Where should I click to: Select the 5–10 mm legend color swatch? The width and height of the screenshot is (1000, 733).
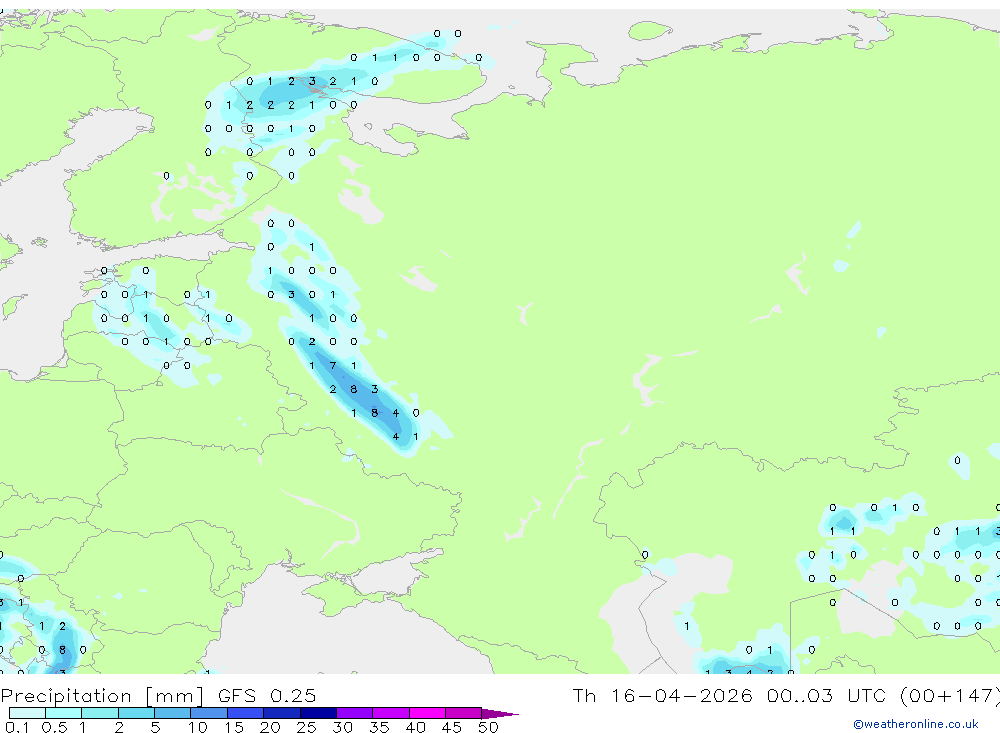173,713
